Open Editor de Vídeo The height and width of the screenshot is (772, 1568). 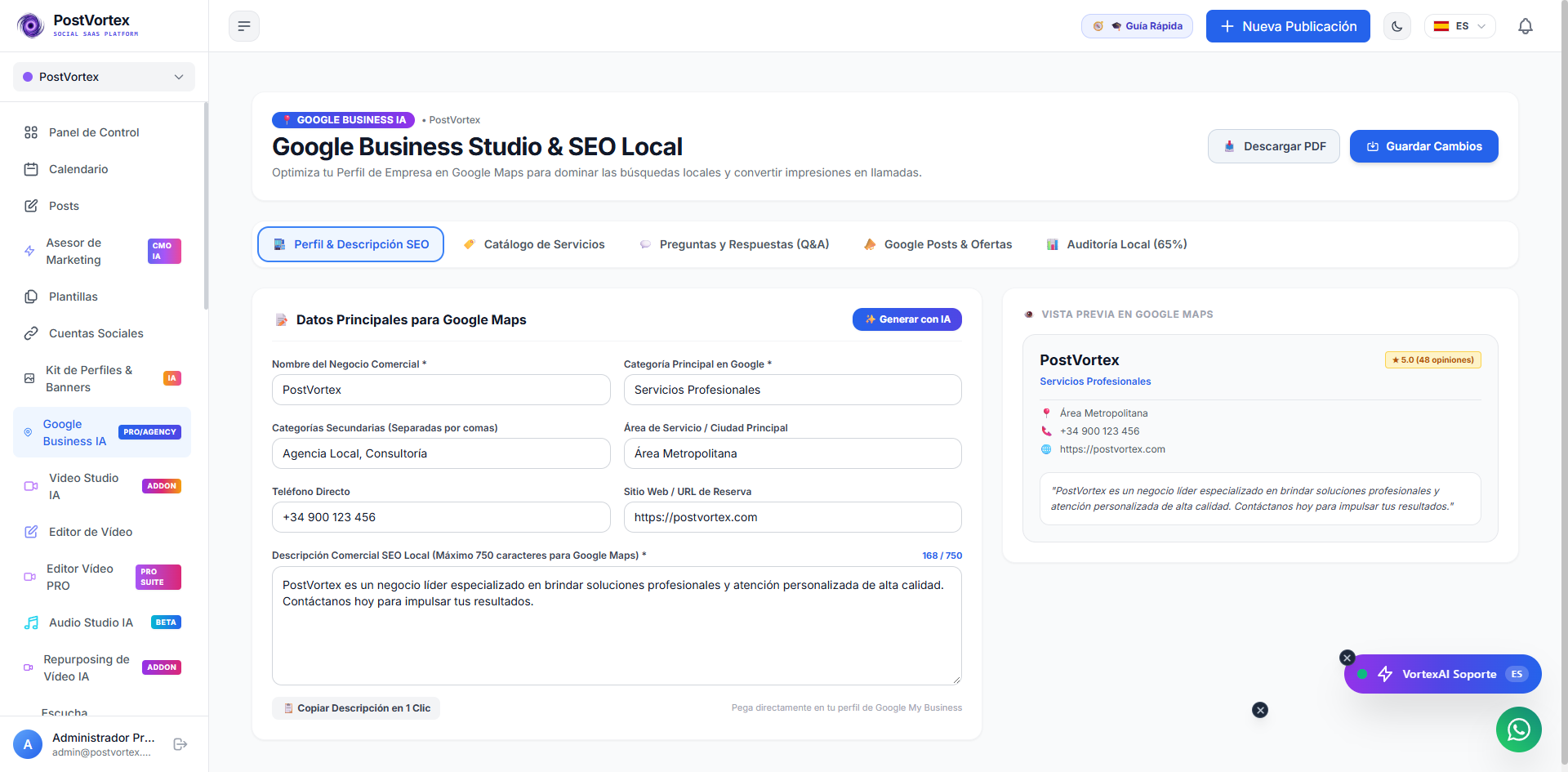(x=104, y=532)
